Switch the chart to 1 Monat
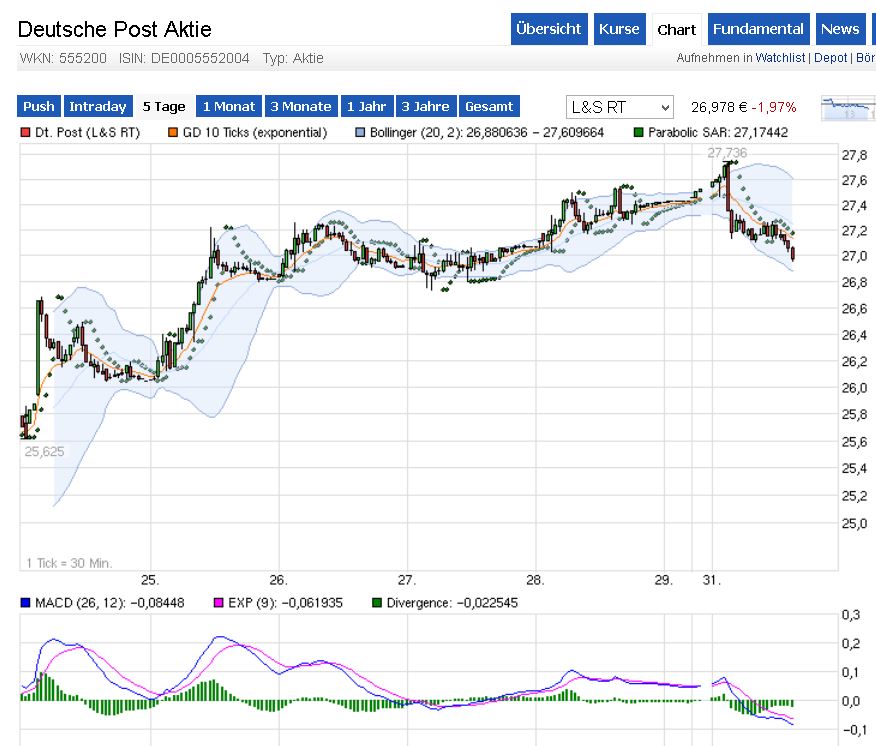 pyautogui.click(x=230, y=106)
